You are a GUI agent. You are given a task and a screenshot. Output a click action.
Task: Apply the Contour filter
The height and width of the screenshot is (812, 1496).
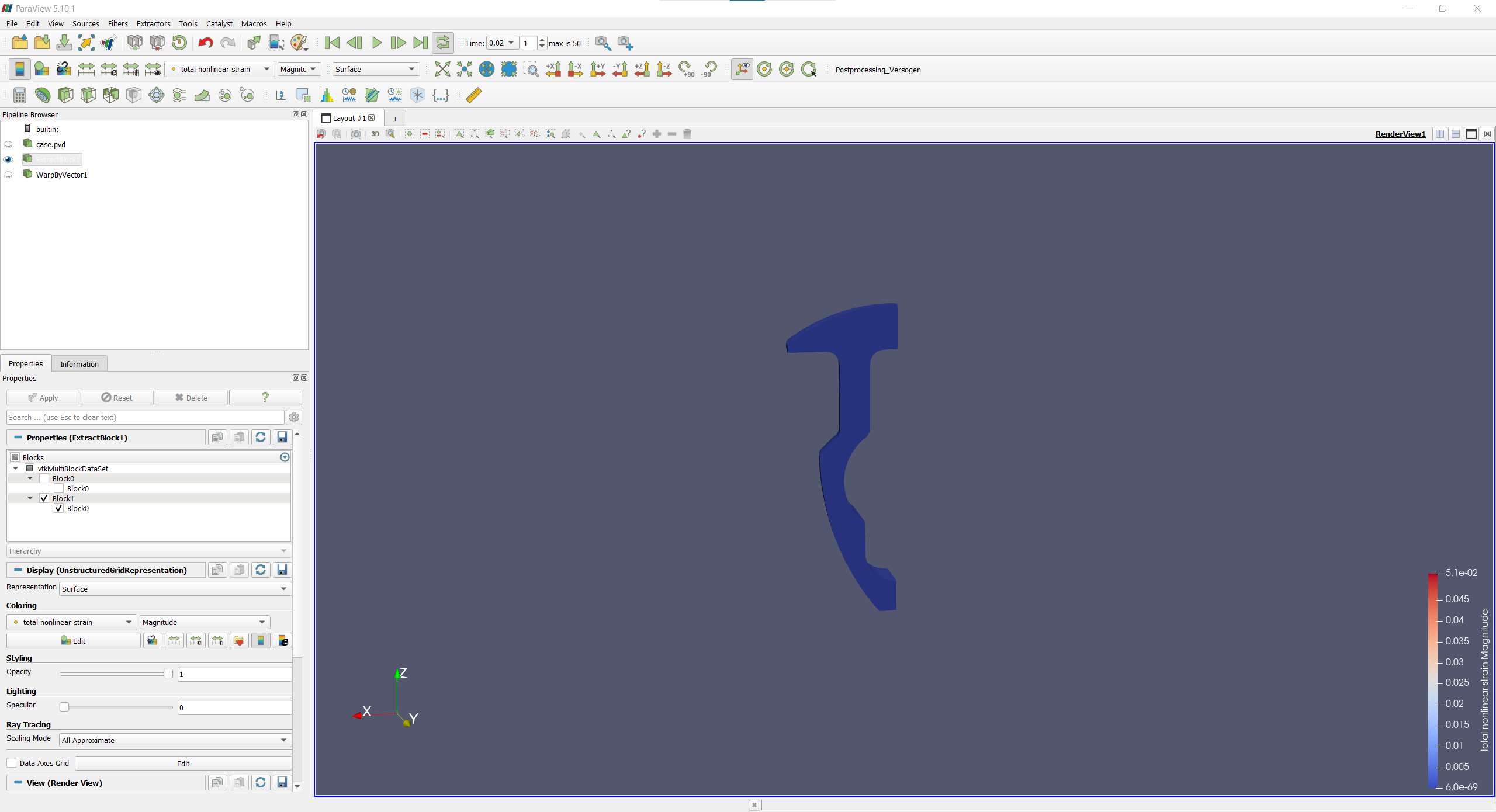[x=41, y=95]
